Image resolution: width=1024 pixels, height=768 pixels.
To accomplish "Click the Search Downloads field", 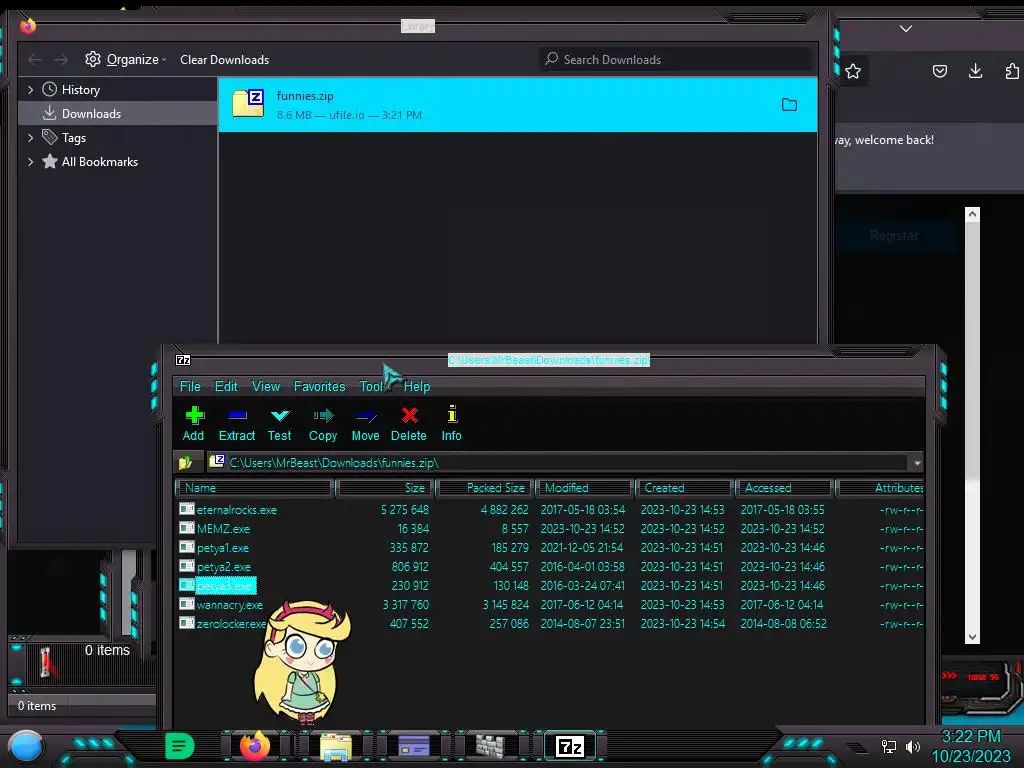I will coord(675,59).
